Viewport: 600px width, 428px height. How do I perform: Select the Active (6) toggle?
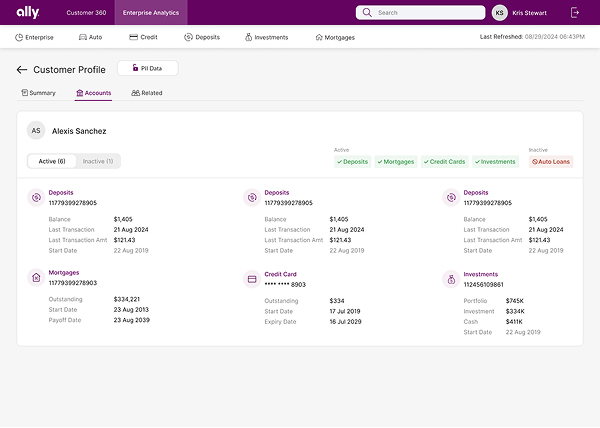click(x=52, y=161)
